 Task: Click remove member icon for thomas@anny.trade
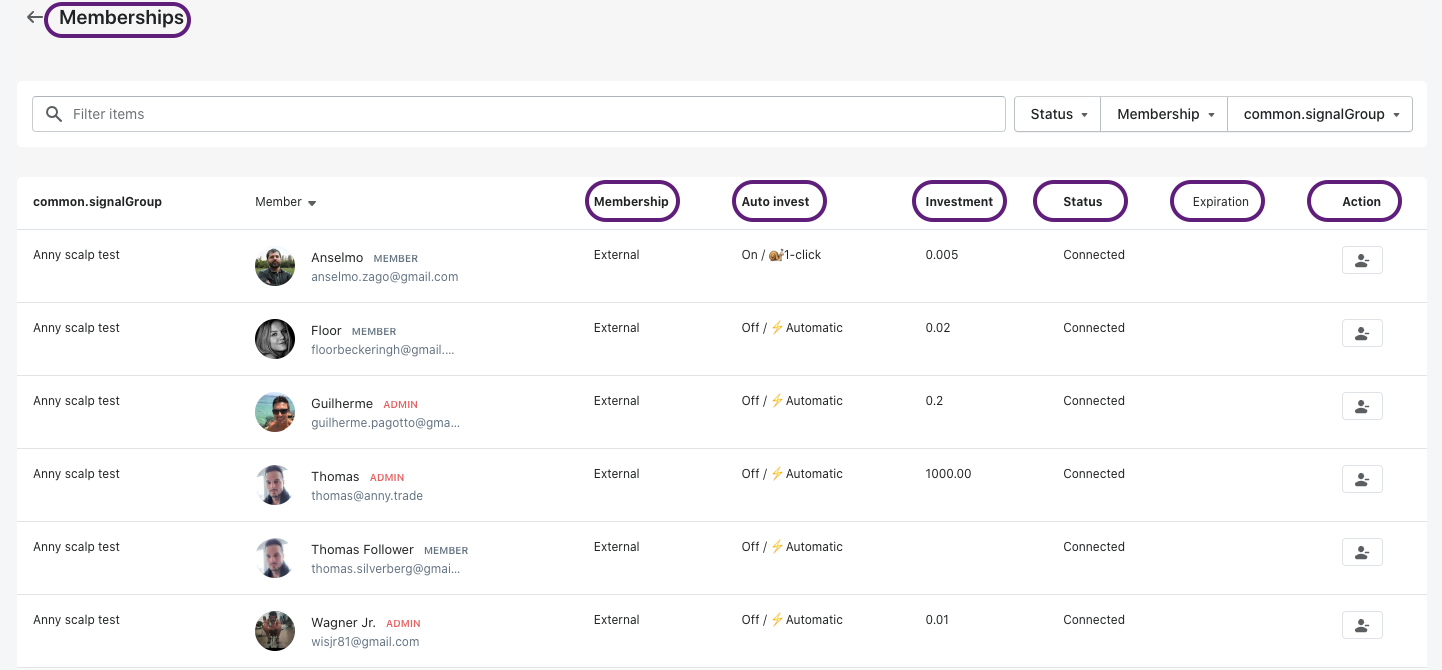pos(1361,479)
